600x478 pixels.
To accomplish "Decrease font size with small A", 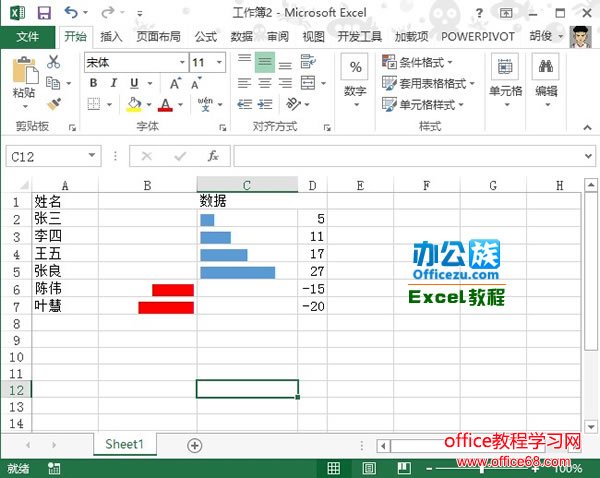I will (196, 83).
